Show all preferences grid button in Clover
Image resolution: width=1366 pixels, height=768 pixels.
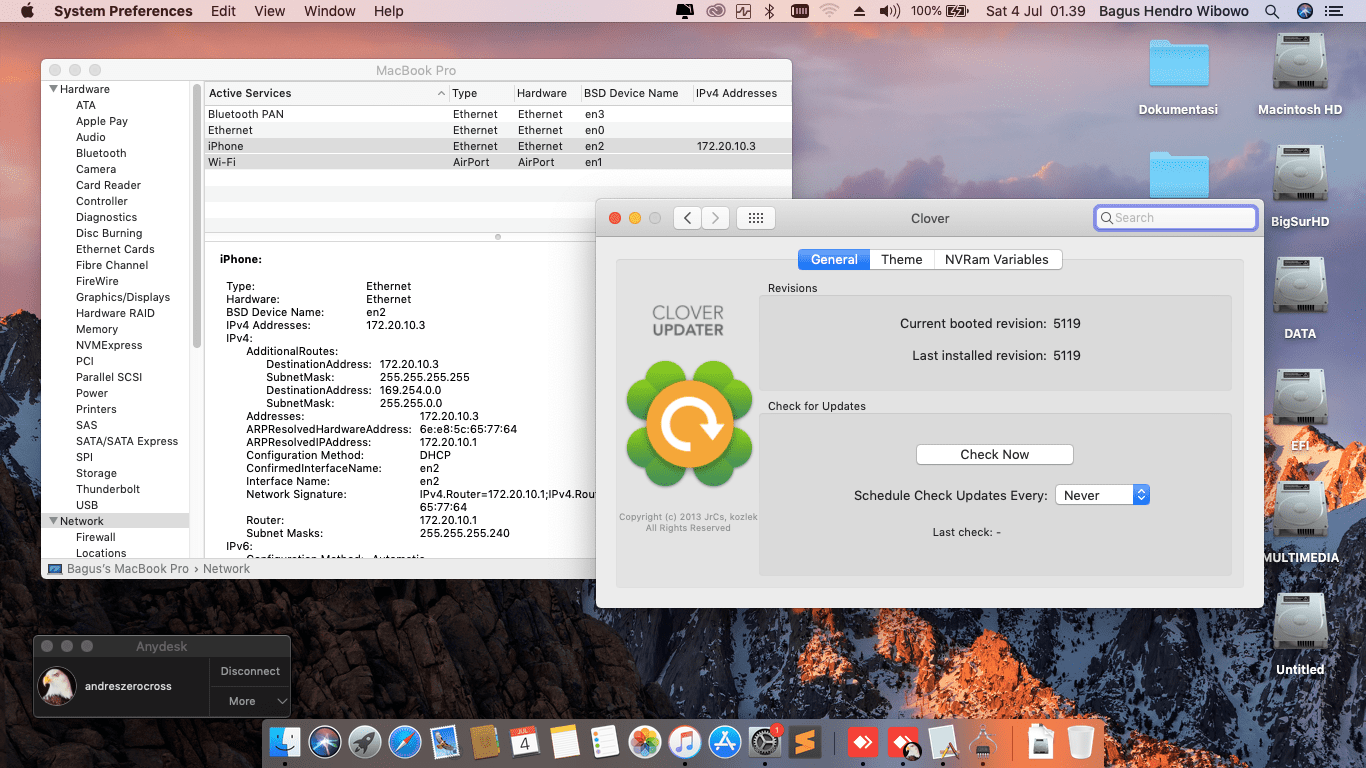click(756, 218)
